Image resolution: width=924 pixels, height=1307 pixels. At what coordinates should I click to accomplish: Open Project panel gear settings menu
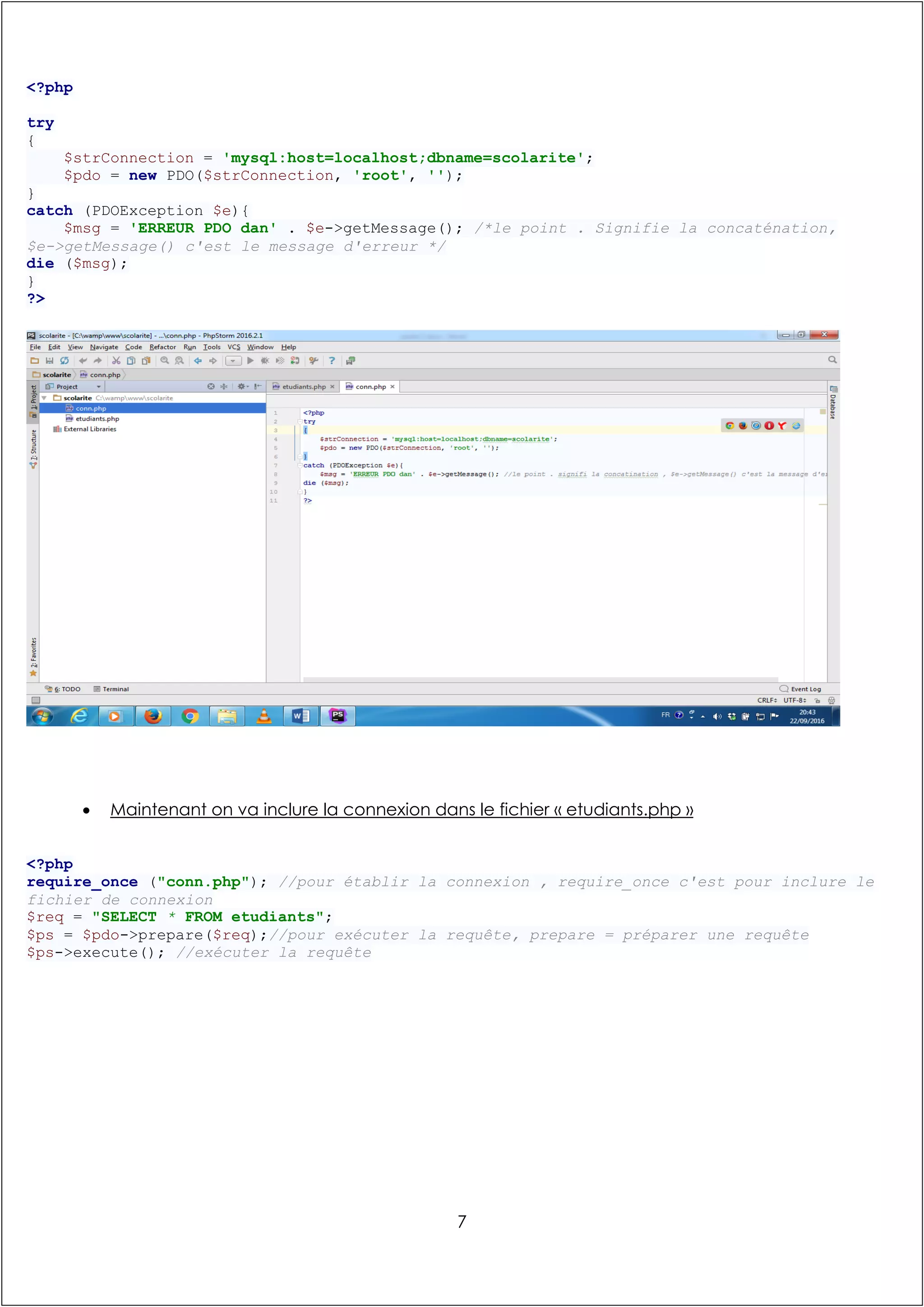tap(243, 386)
